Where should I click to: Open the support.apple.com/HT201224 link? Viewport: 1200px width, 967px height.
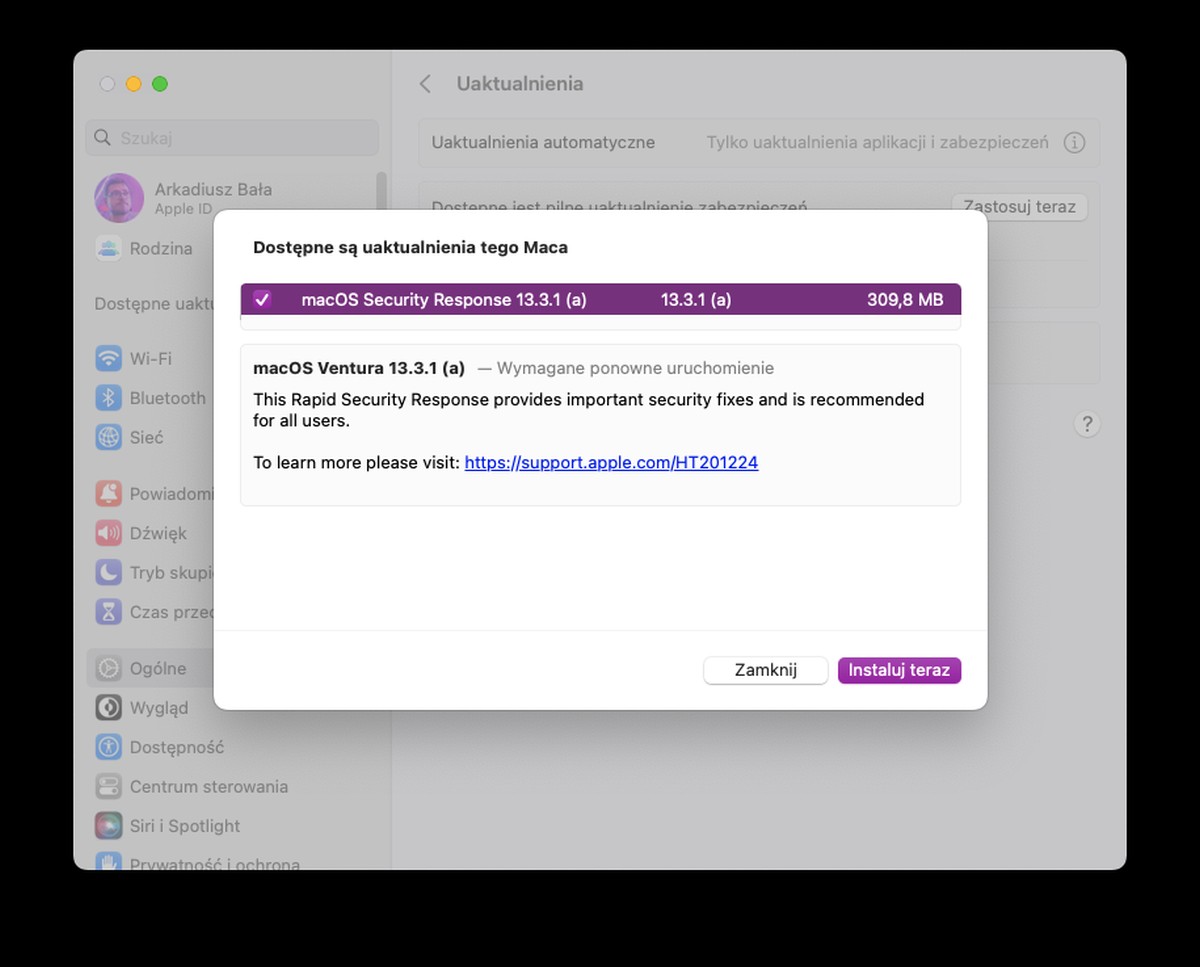point(611,462)
